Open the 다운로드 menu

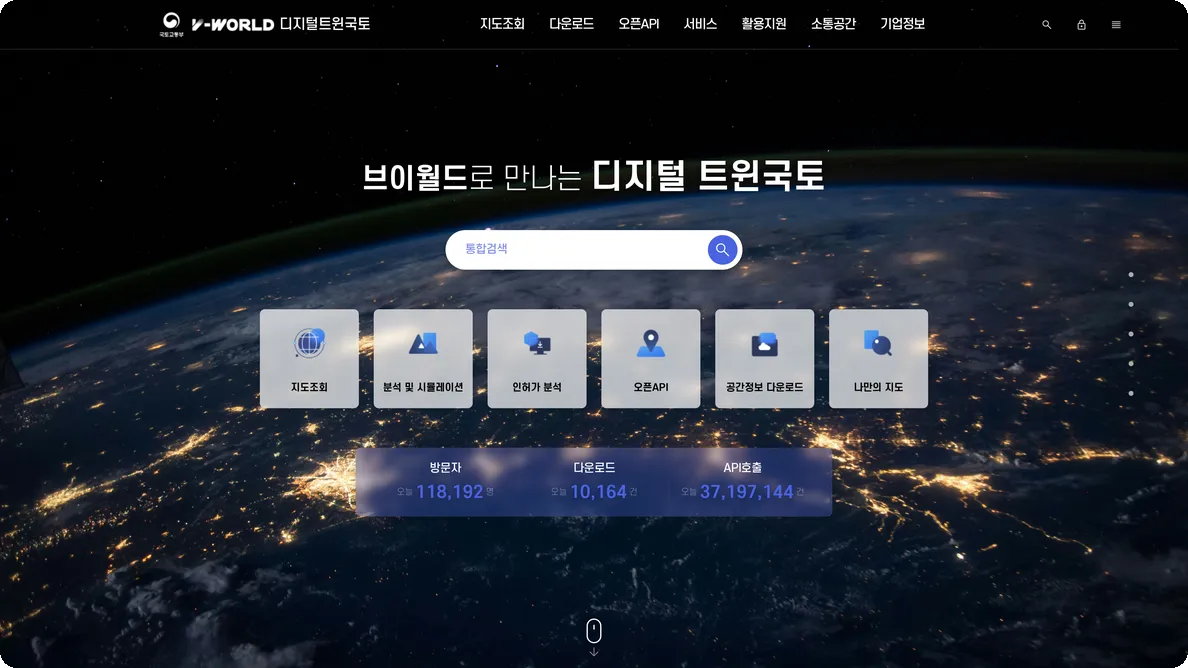coord(571,24)
